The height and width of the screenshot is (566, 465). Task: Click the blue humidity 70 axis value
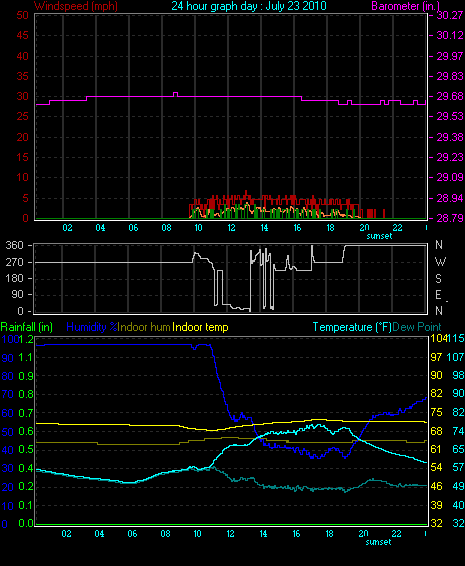(8, 394)
